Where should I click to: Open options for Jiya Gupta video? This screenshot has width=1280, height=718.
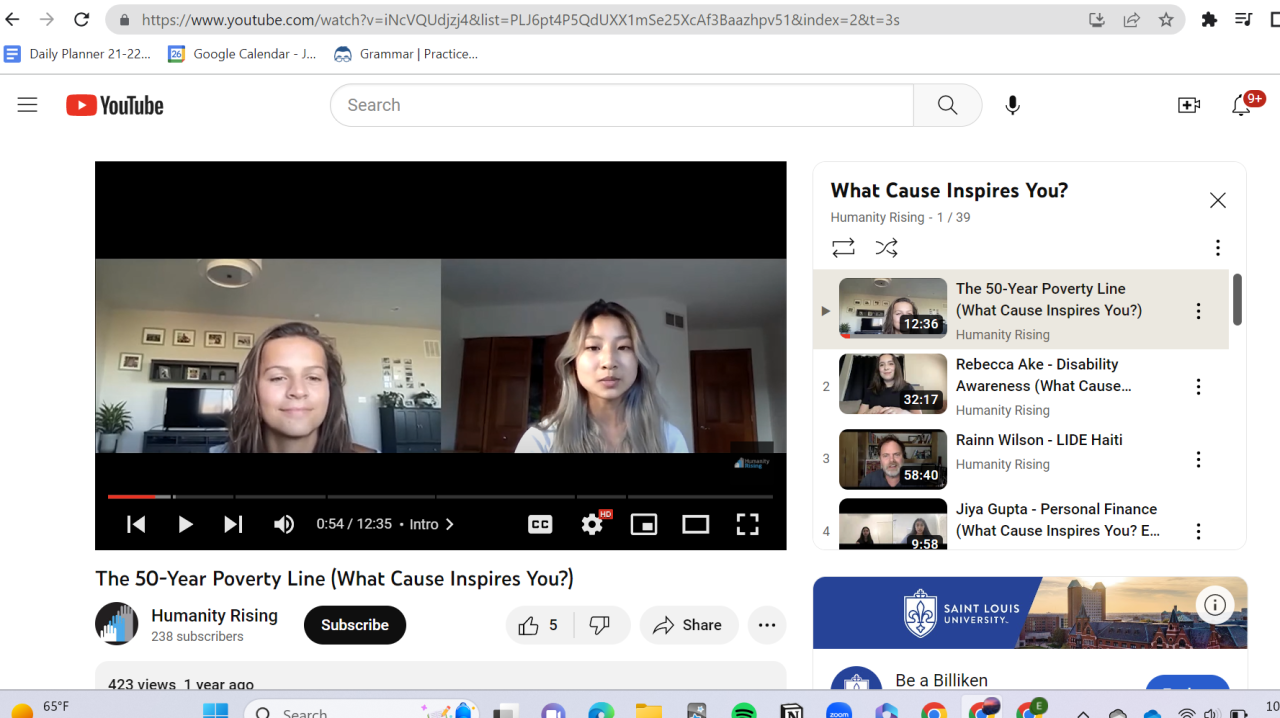pos(1198,531)
